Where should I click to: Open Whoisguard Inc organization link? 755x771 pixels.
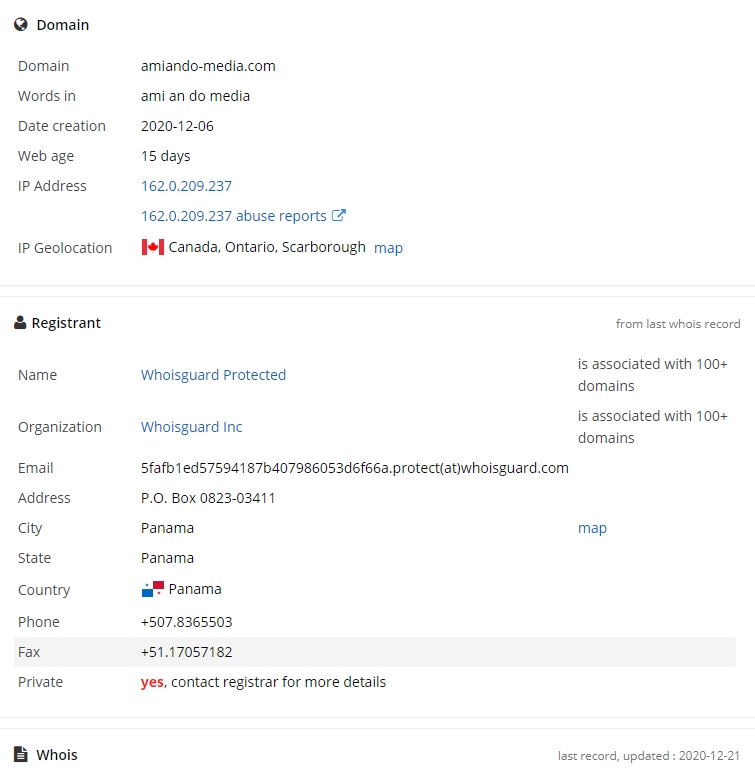point(191,427)
